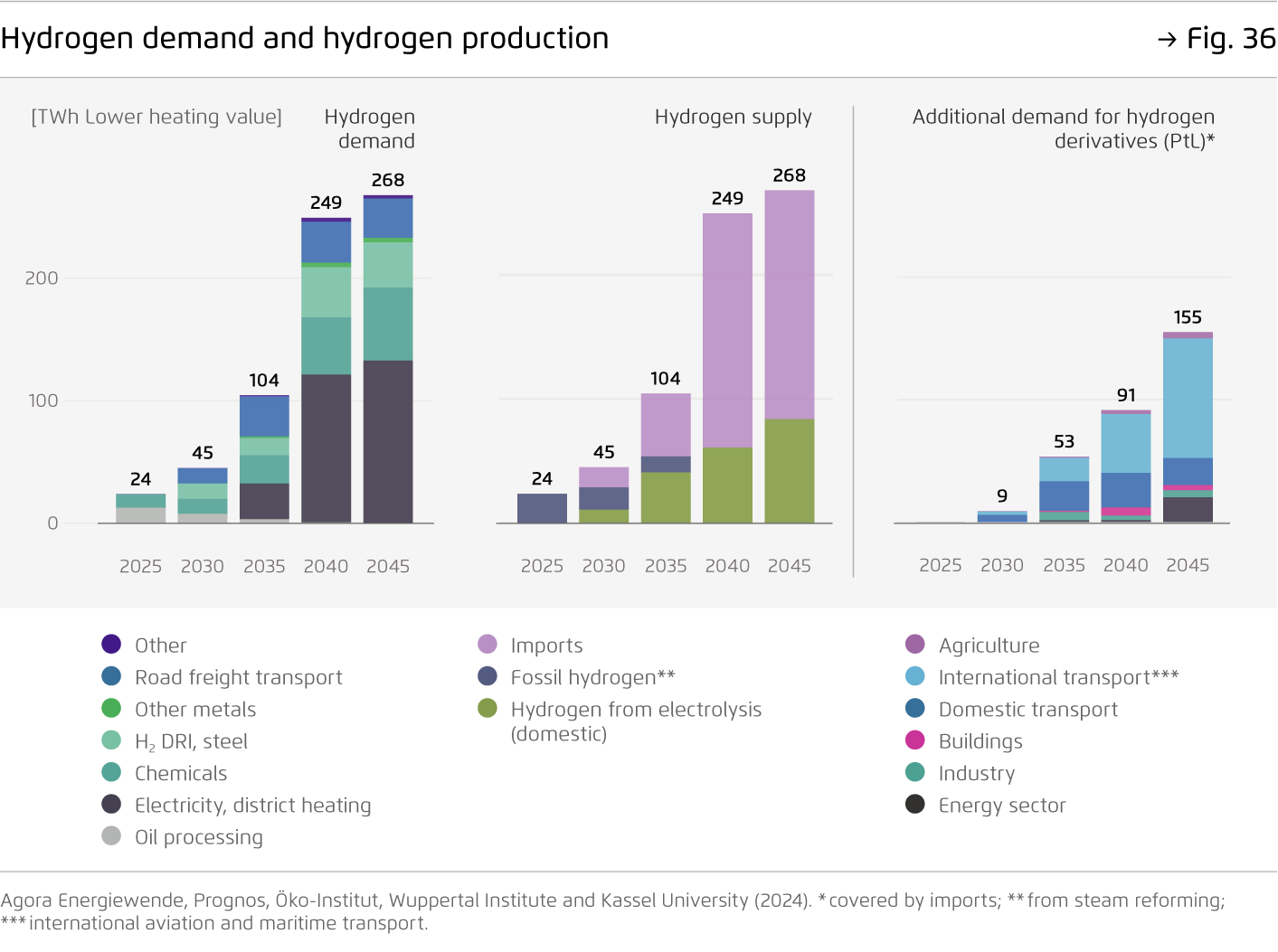Viewport: 1278px width, 952px height.
Task: Click the 'Domestic transport' legend dot
Action: click(x=915, y=708)
